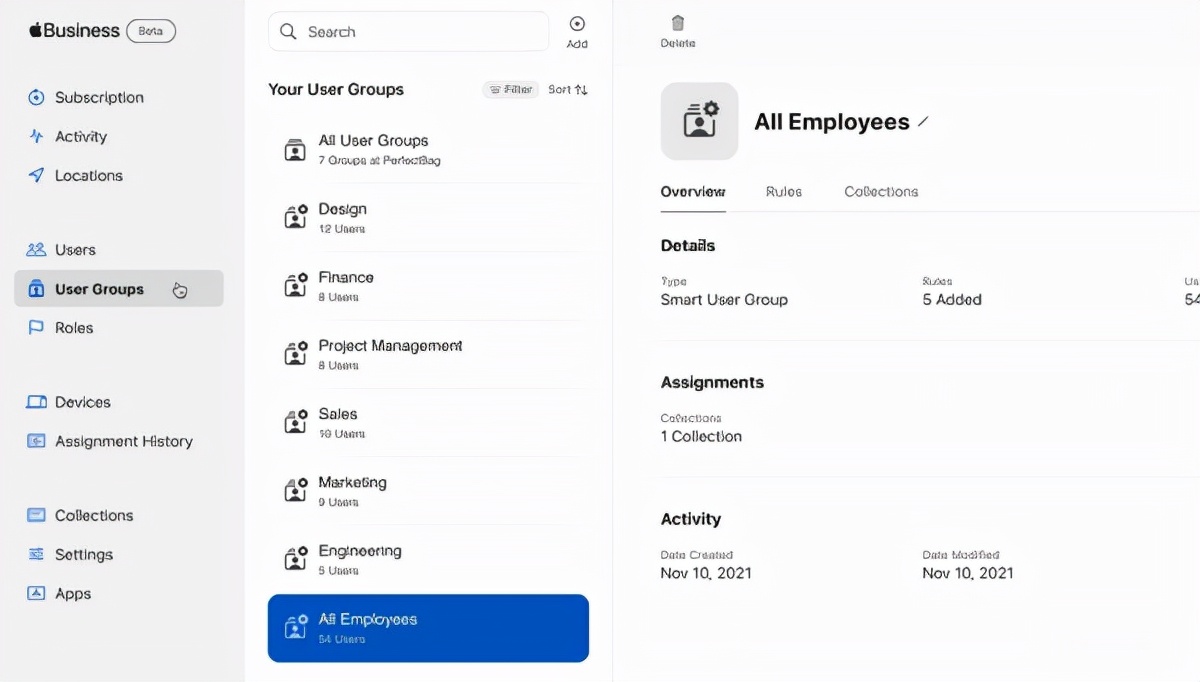Open the Filter control for user groups
The image size is (1200, 682).
[510, 89]
